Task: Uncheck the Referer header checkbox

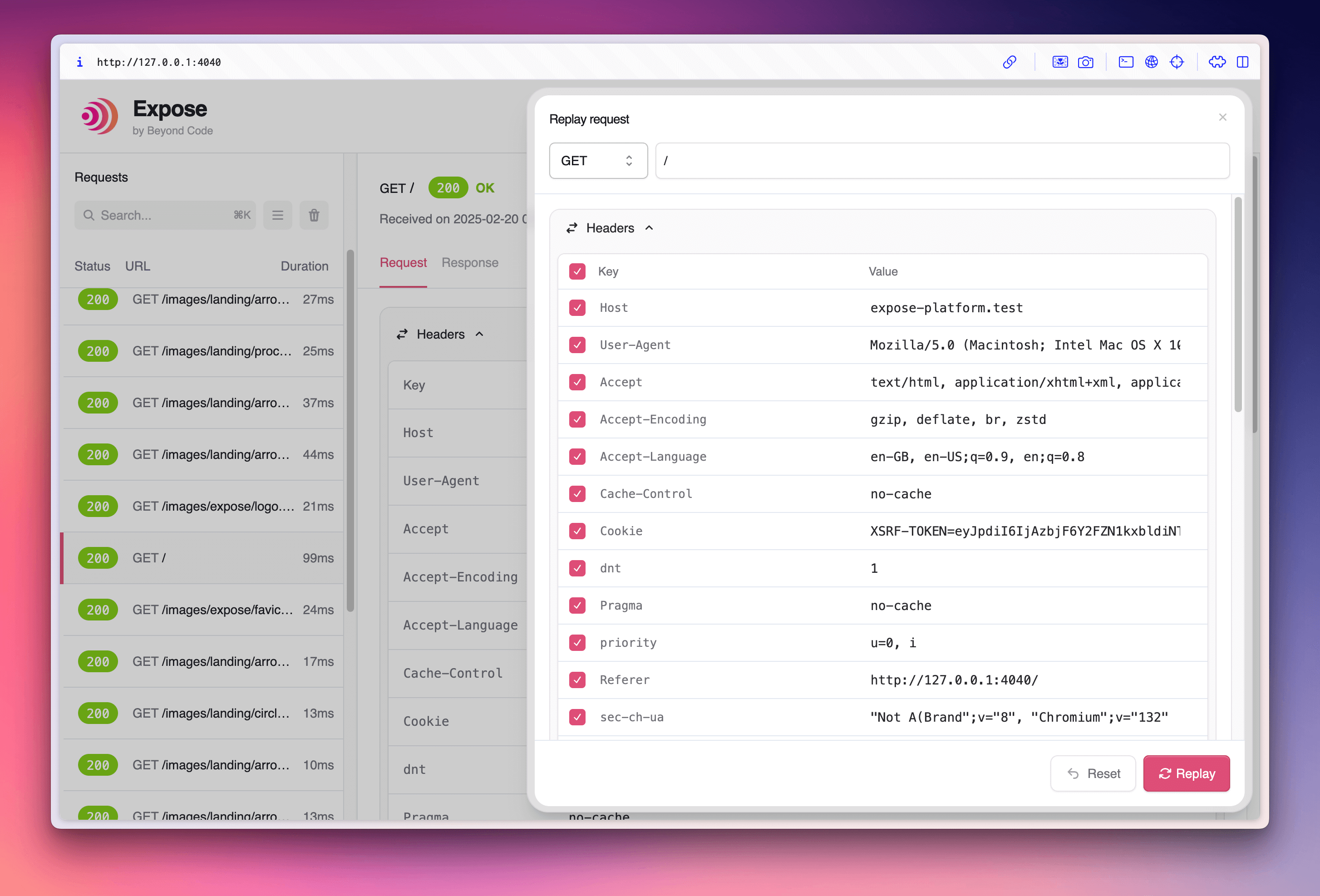Action: click(577, 679)
